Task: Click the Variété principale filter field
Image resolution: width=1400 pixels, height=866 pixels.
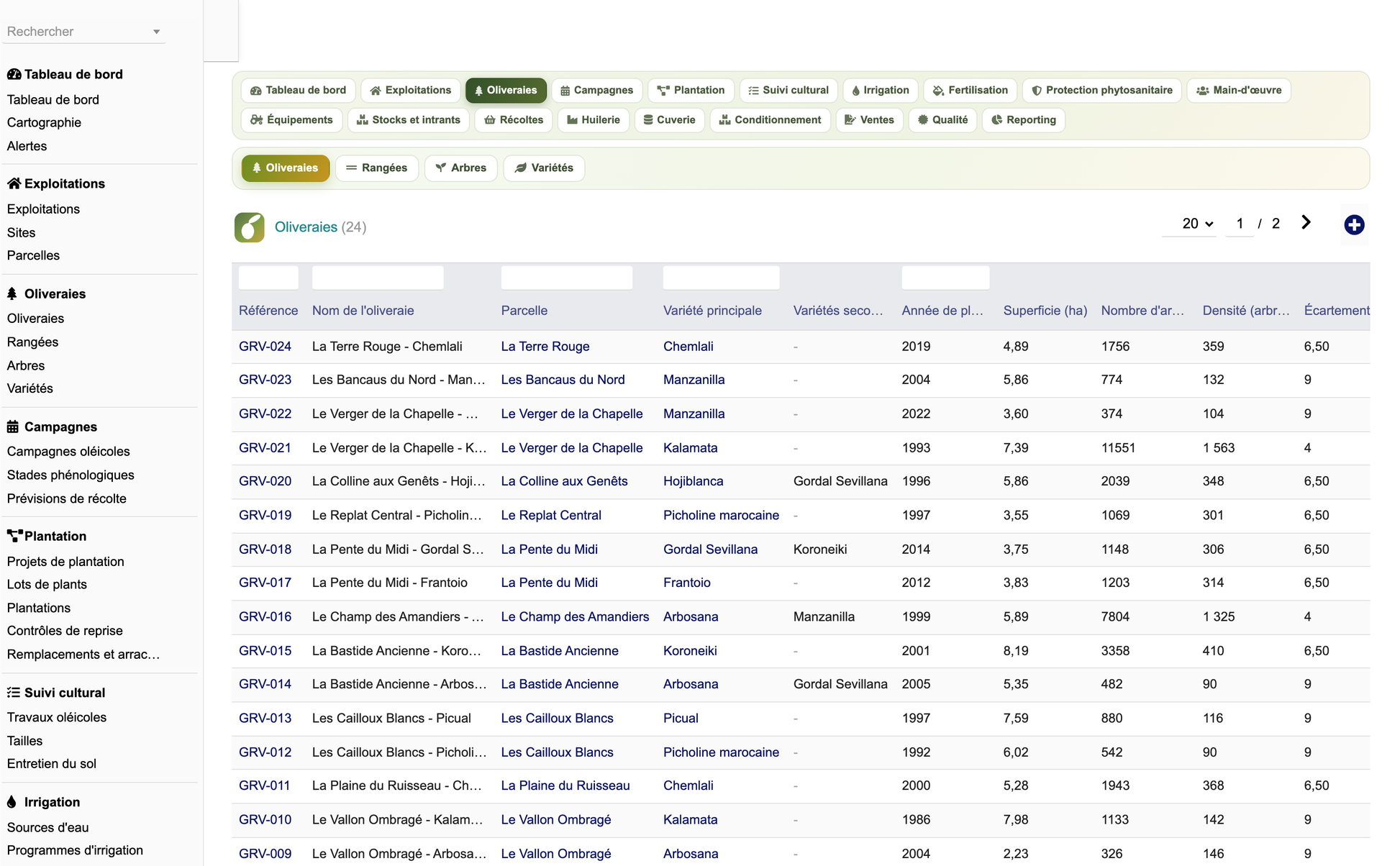Action: click(721, 278)
